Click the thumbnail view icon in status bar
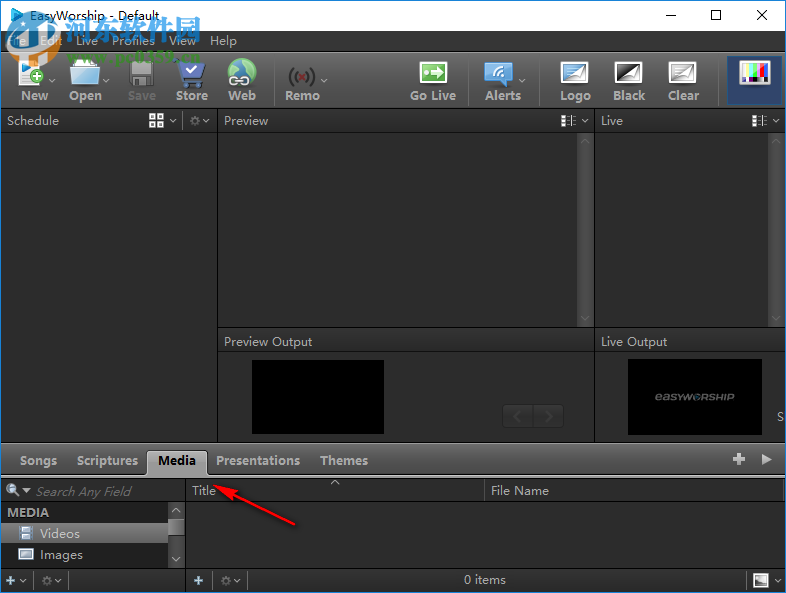 tap(760, 580)
